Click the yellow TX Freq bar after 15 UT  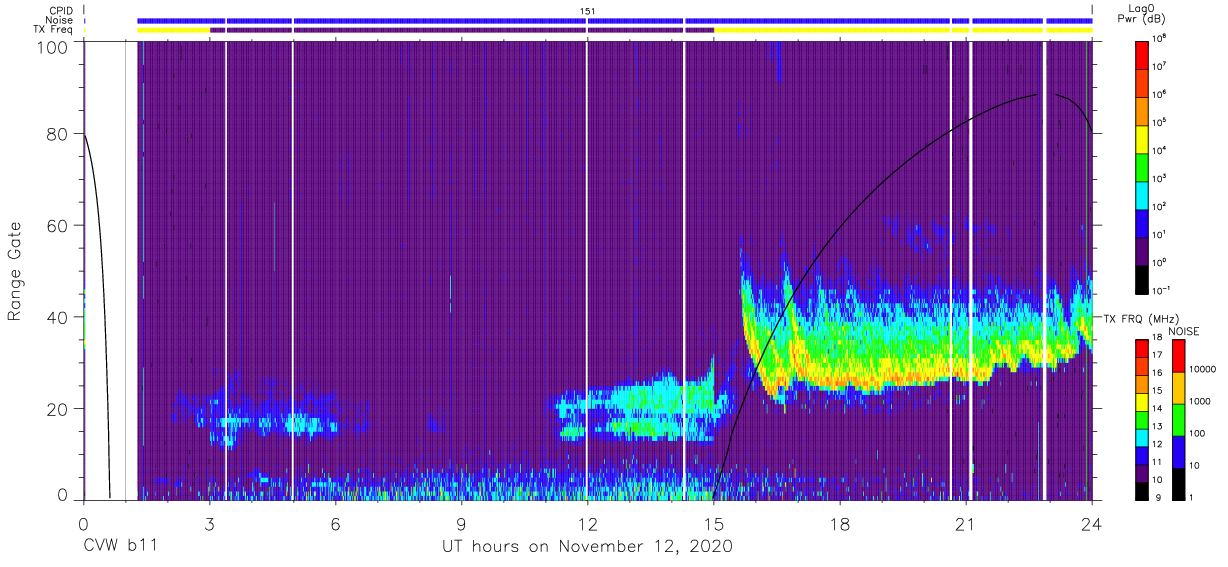coord(903,30)
